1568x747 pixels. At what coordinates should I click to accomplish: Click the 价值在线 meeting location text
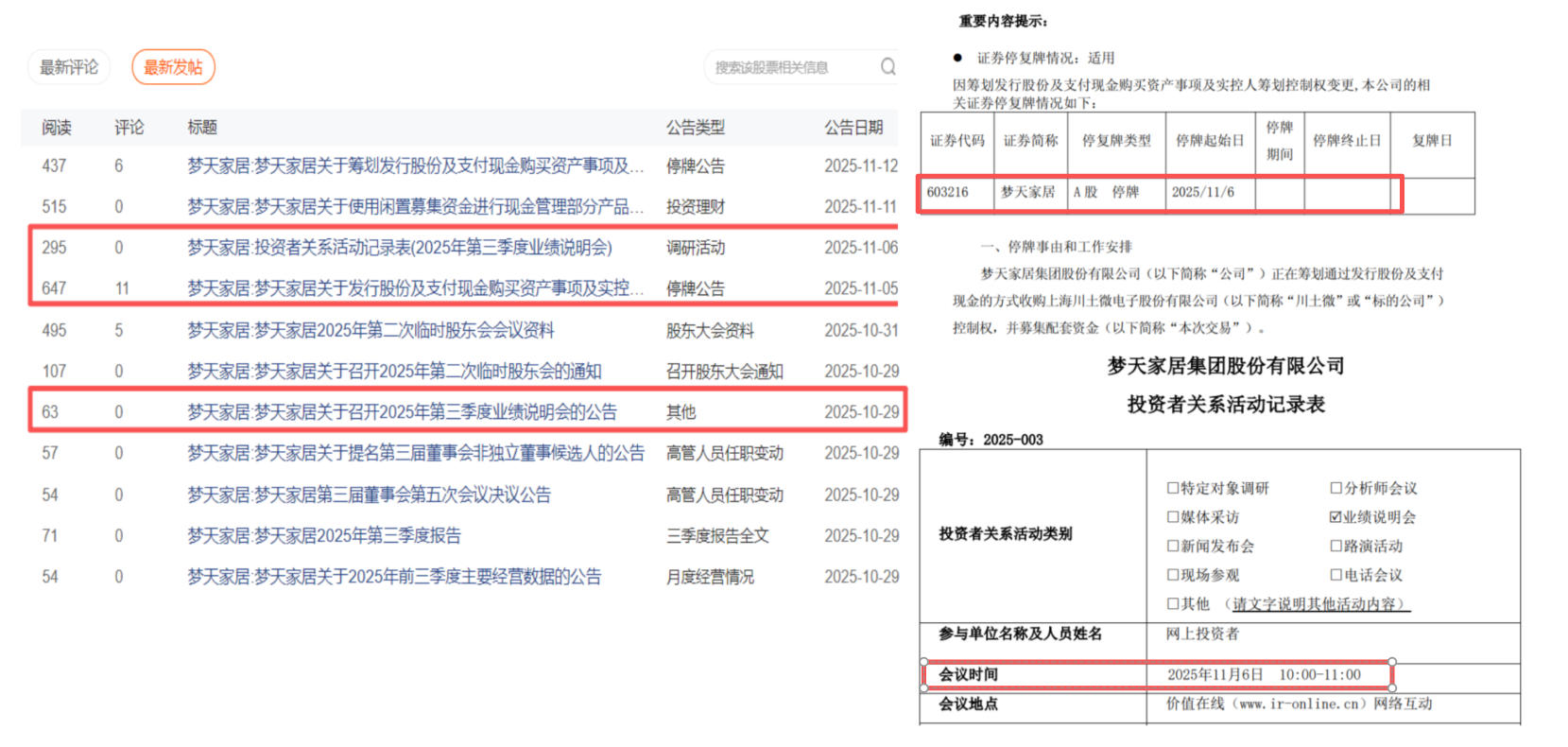click(1299, 704)
